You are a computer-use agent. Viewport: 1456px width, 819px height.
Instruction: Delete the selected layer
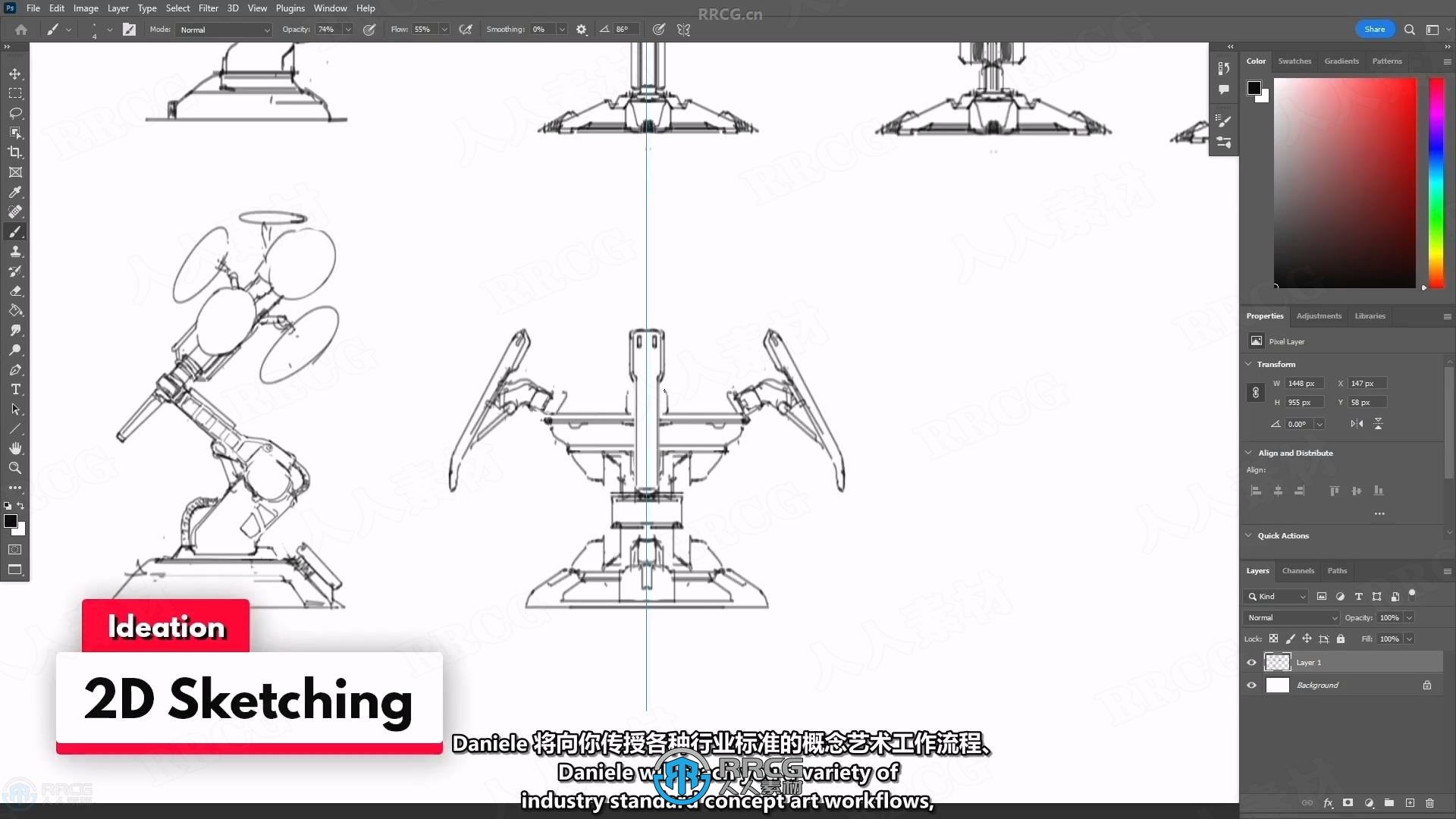pos(1429,802)
